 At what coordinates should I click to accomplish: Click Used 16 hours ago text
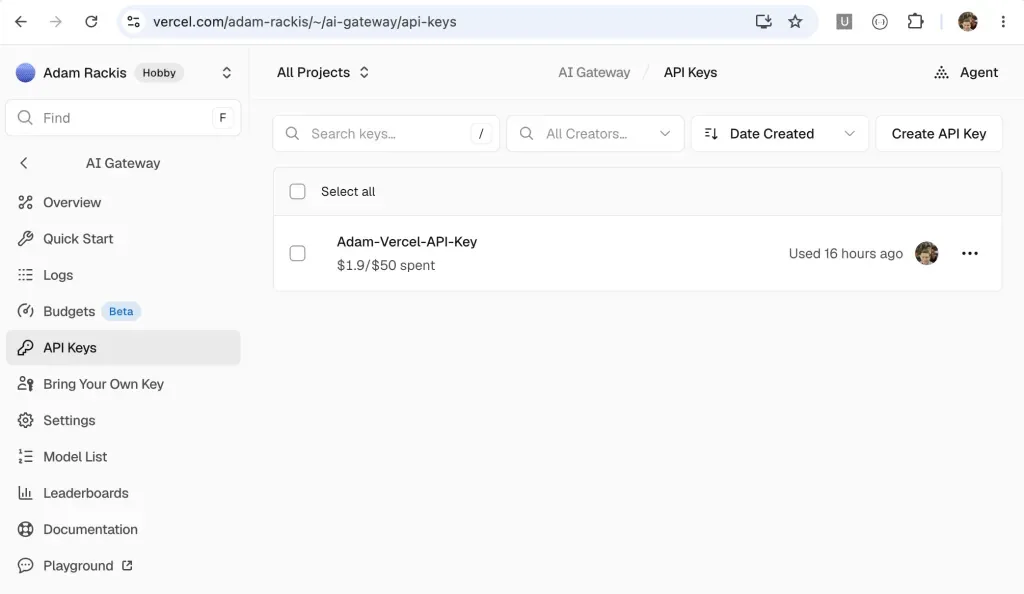845,253
